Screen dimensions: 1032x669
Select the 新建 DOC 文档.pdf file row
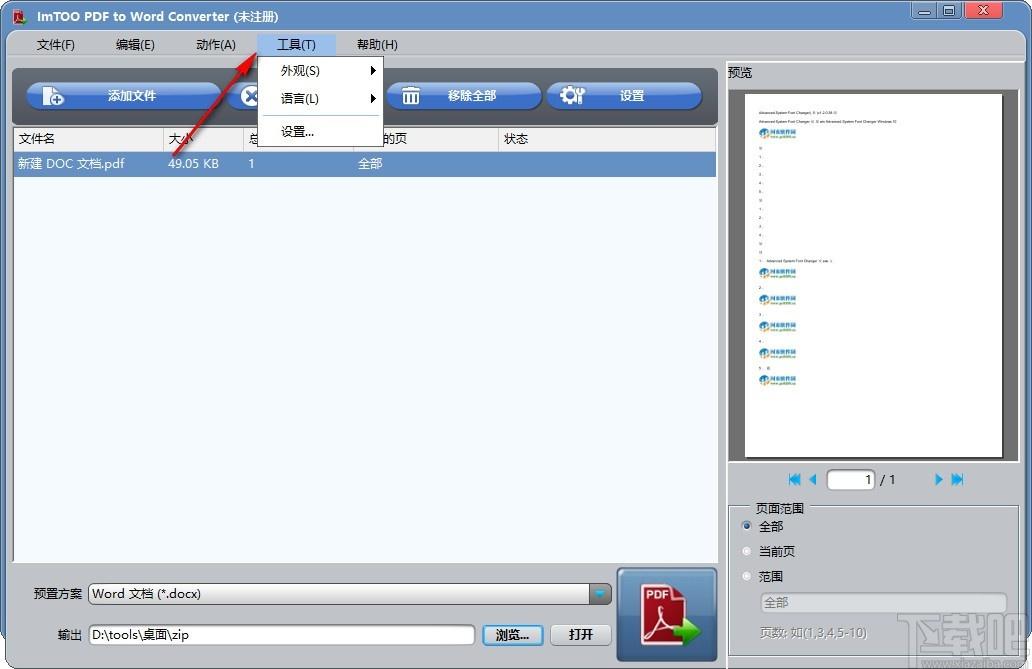(365, 164)
